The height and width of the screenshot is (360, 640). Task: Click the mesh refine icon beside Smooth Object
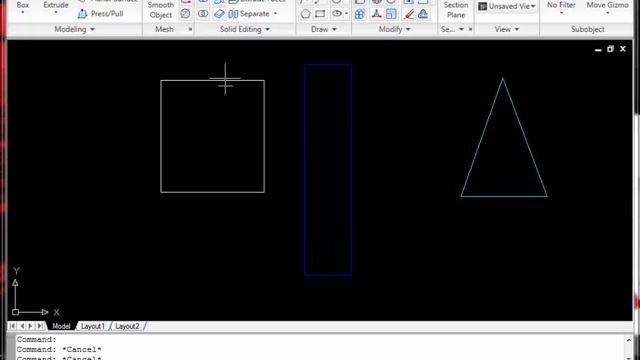tap(185, 13)
